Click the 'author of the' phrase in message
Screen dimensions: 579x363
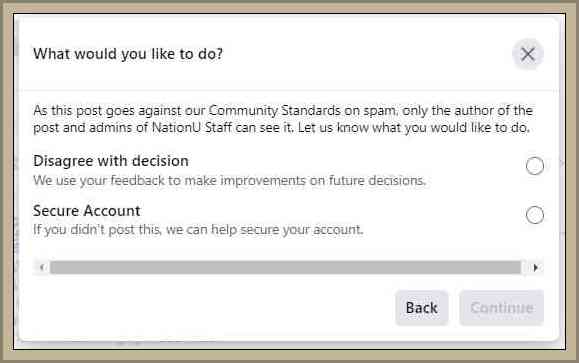(493, 110)
